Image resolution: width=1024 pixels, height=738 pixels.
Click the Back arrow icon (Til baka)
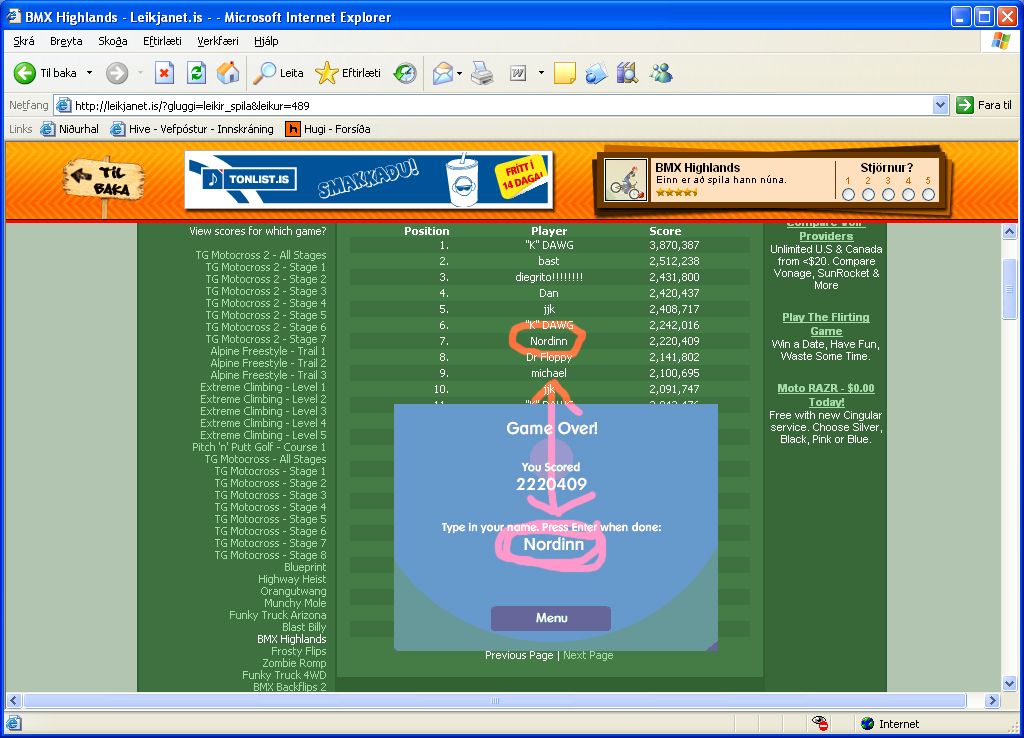(x=25, y=73)
